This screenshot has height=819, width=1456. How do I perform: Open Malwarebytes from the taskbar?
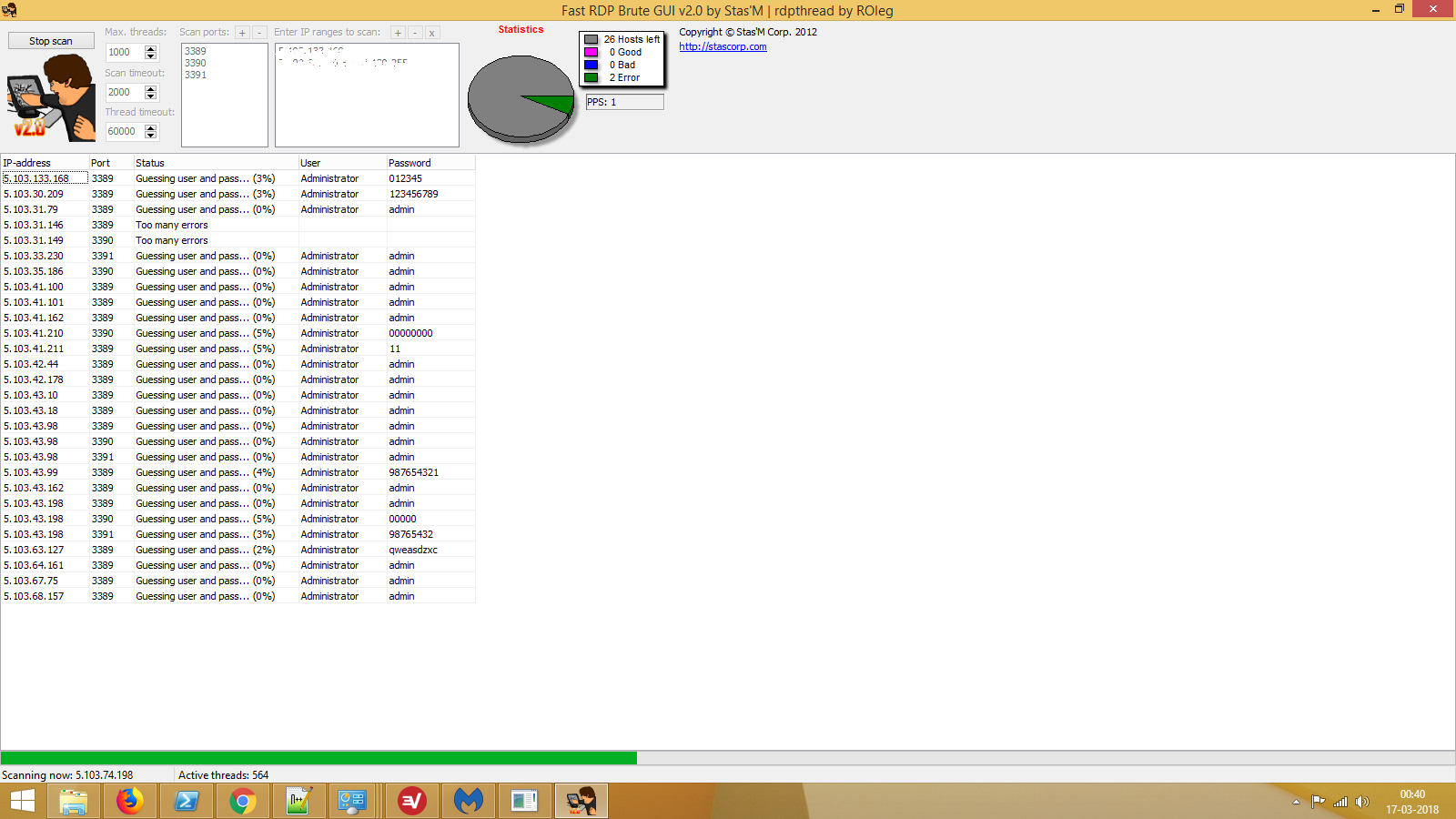(x=469, y=801)
